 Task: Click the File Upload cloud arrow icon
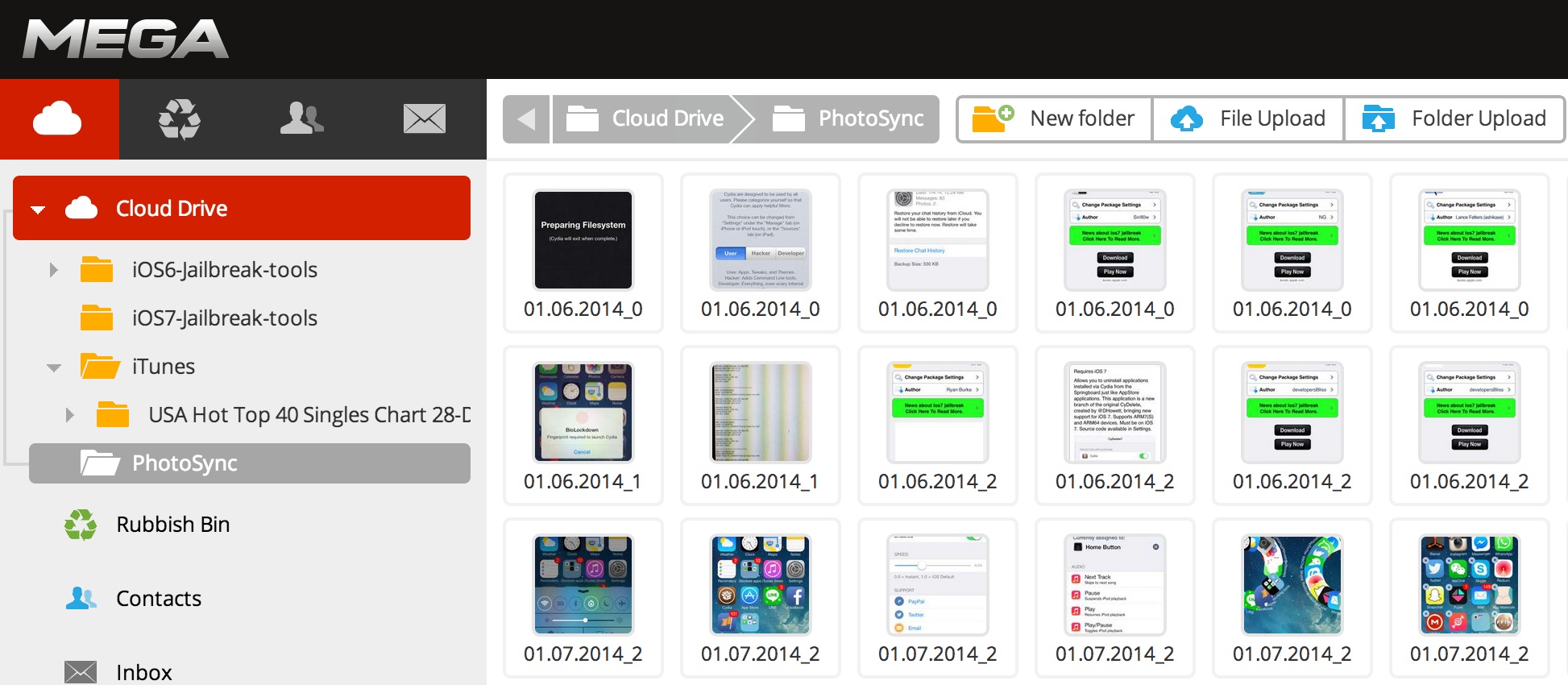point(1186,118)
